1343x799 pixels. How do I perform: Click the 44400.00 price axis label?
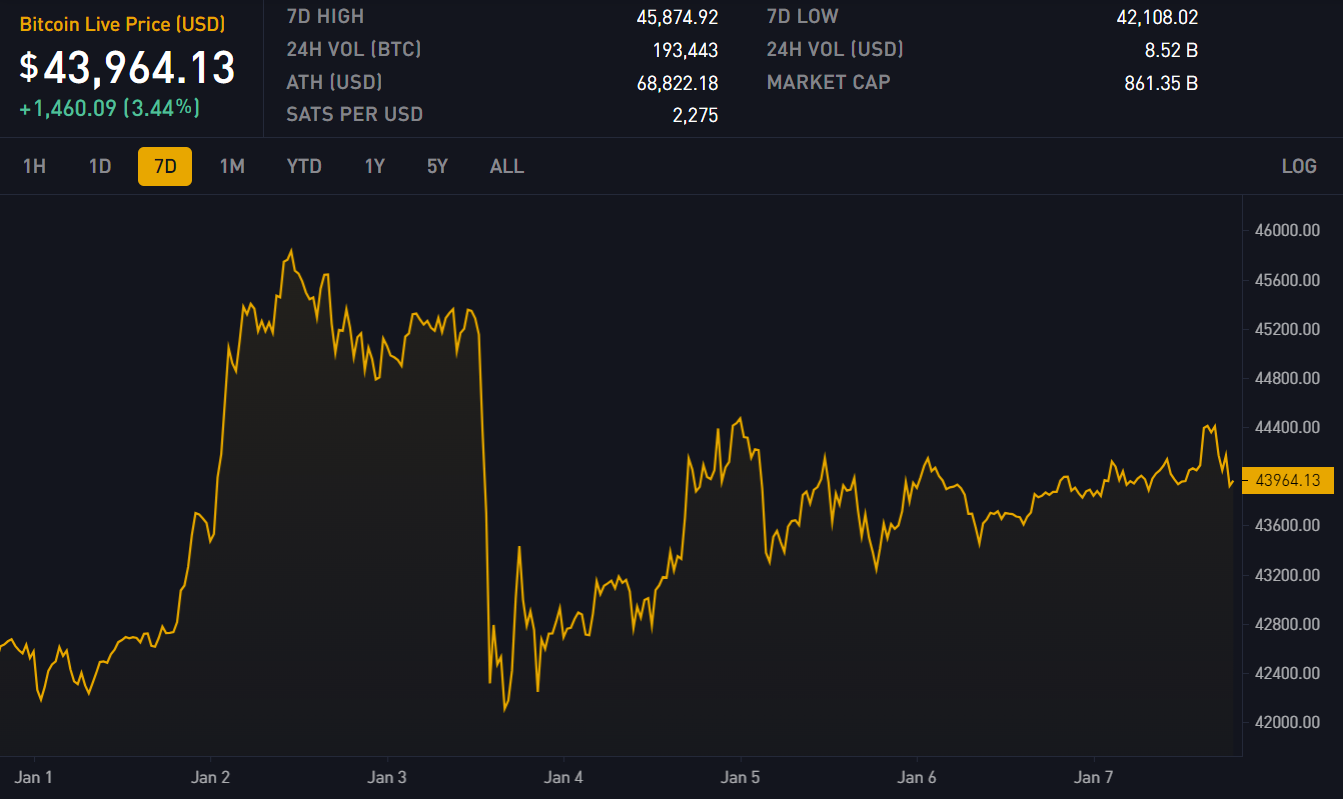click(1287, 427)
